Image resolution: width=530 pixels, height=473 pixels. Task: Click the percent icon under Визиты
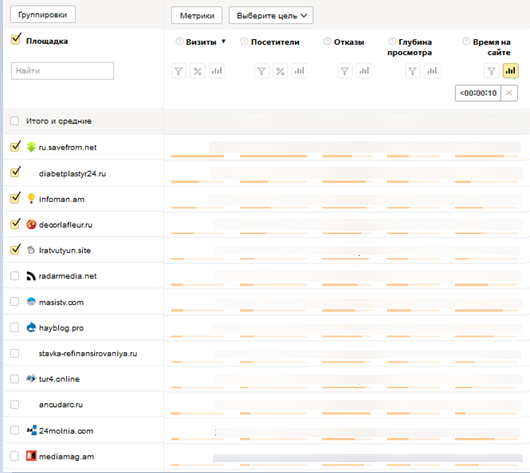pos(197,71)
